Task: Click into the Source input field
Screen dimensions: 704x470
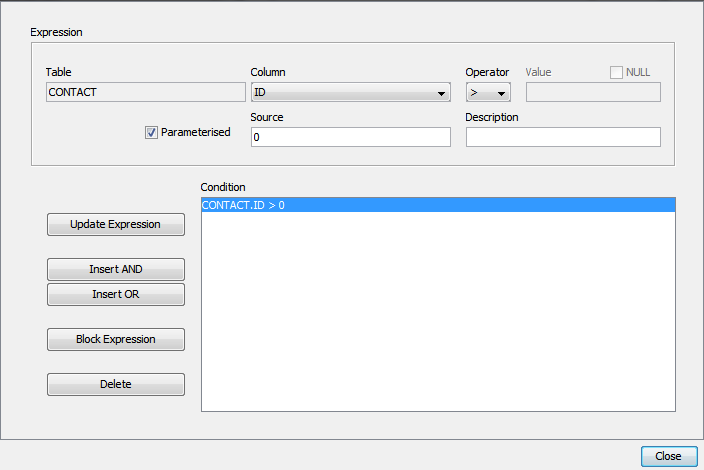Action: [x=350, y=137]
